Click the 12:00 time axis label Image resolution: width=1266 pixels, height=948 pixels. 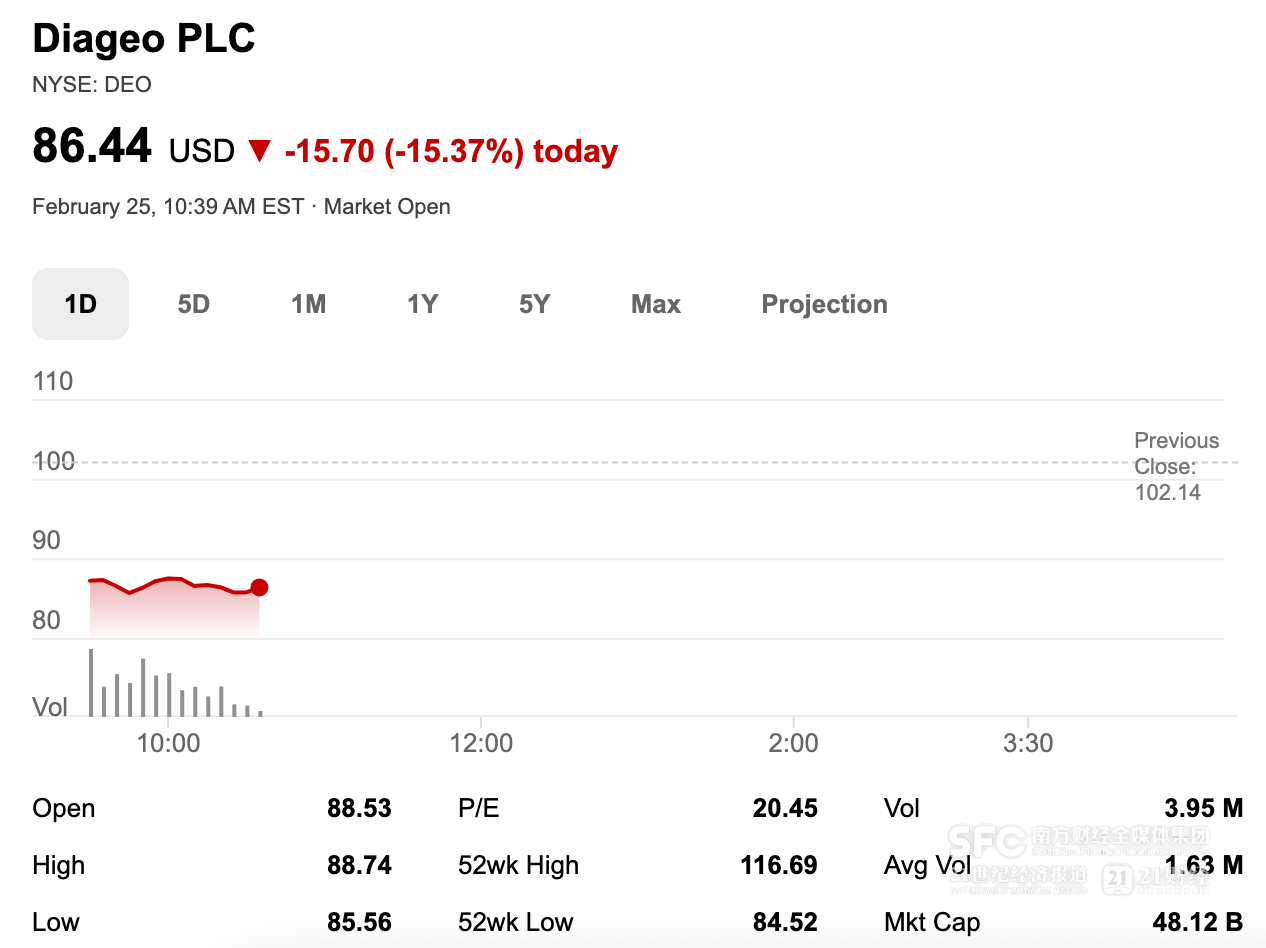pos(481,743)
